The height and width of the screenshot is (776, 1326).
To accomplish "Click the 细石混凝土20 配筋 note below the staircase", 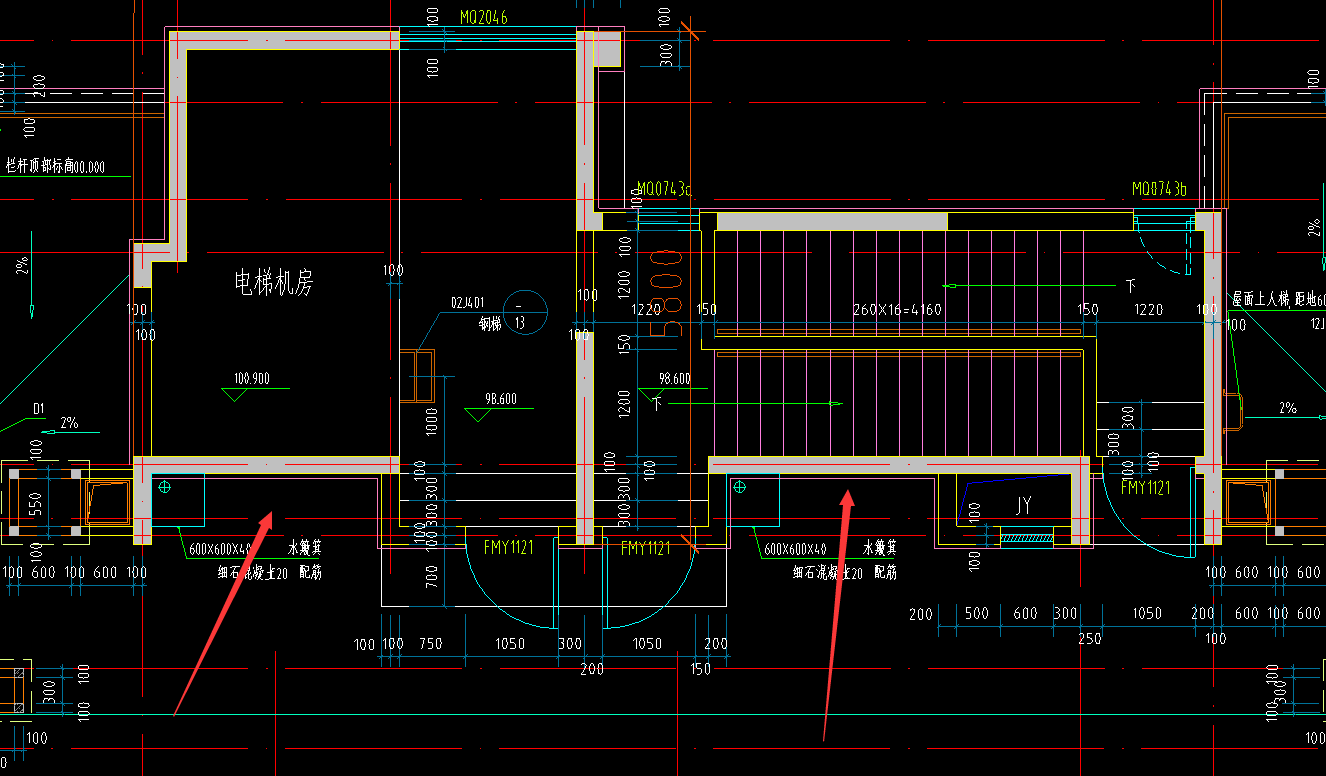I will pos(844,573).
